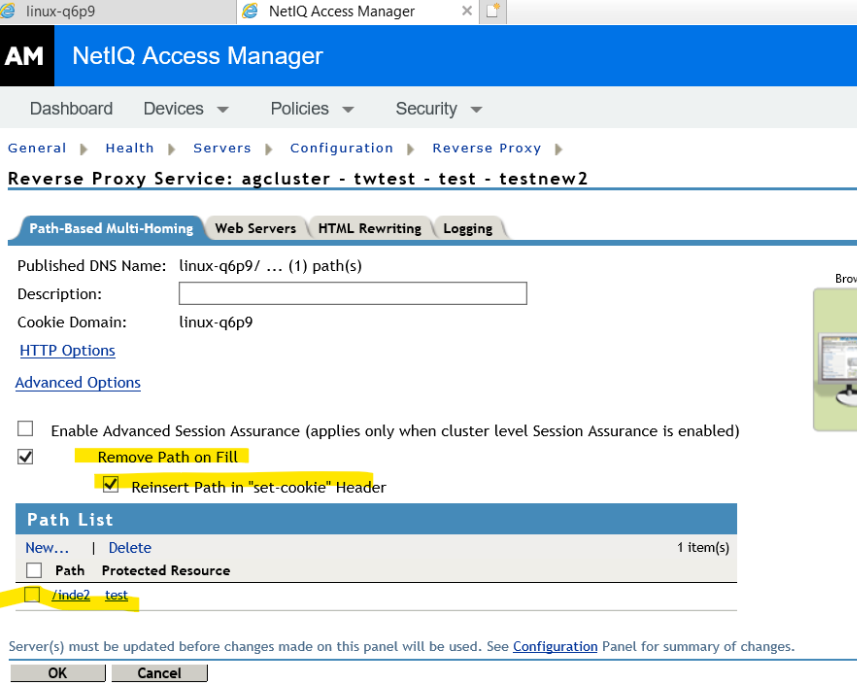
Task: Open new browser tab button
Action: [x=493, y=11]
